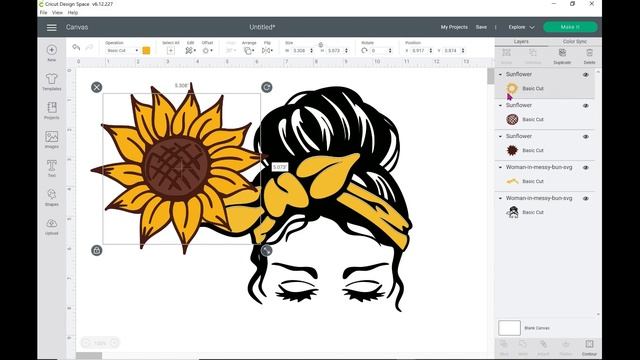Click the Upload icon
640x360 pixels.
[51, 223]
